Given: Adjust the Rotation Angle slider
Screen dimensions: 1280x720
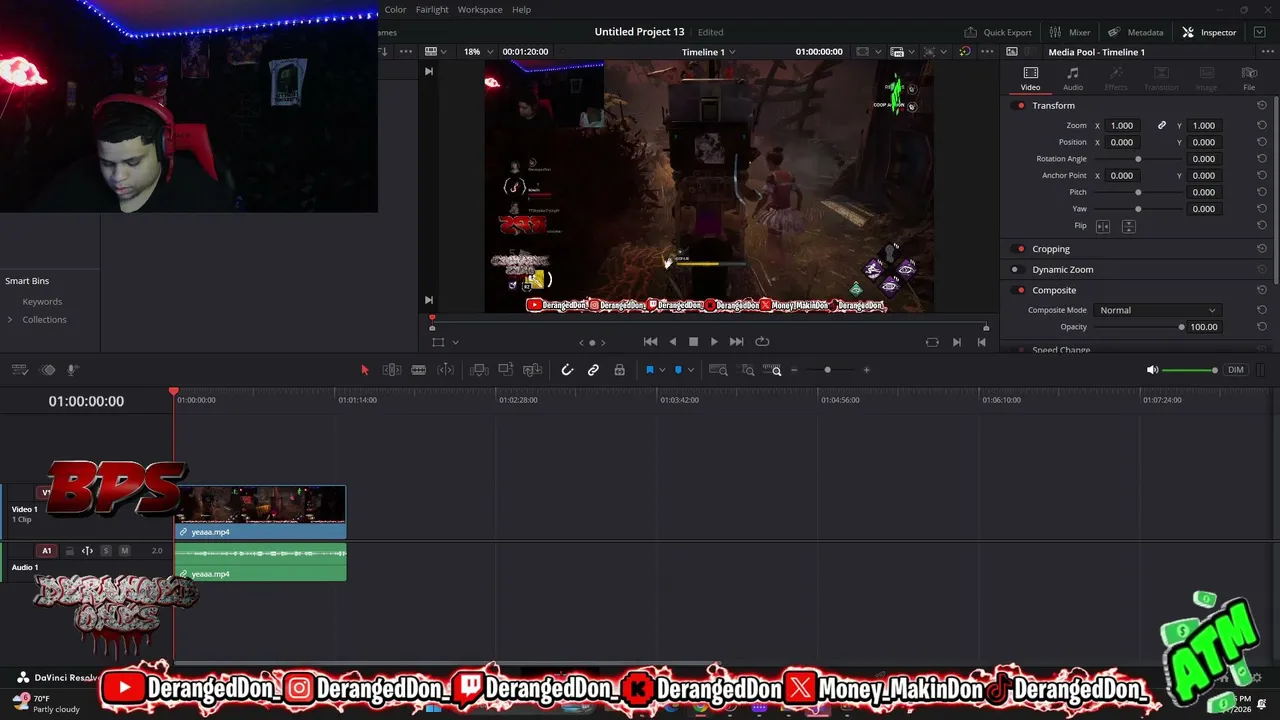Looking at the screenshot, I should point(1138,159).
